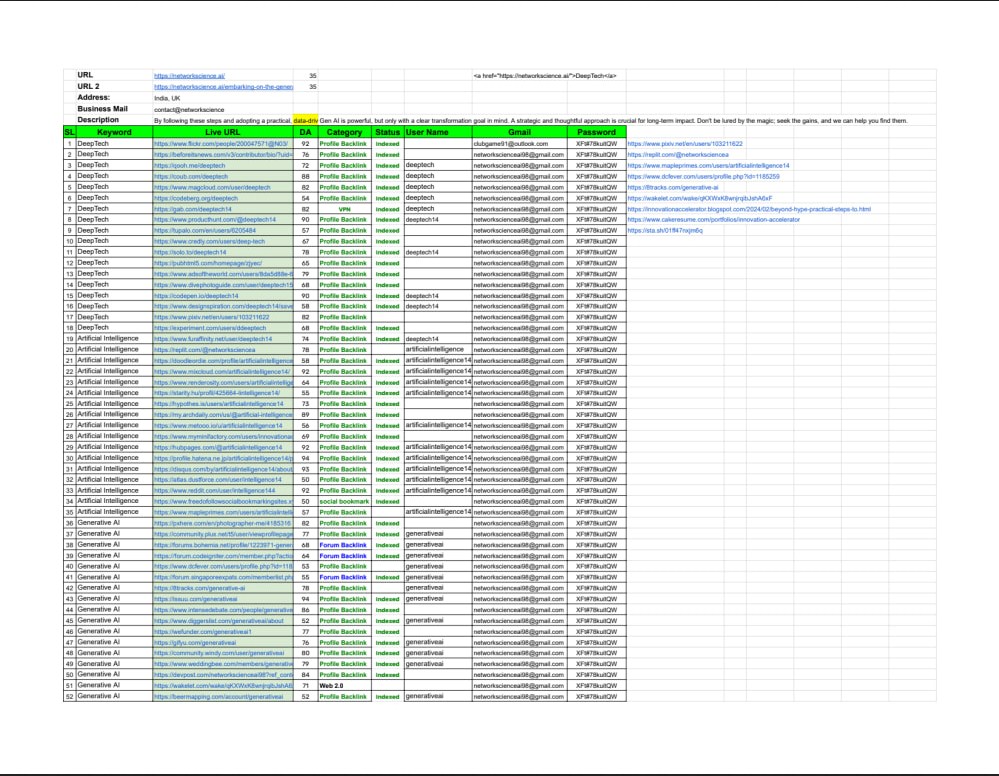The image size is (999, 776).
Task: Click the contact@networkscience Business Mail cell
Action: [190, 109]
